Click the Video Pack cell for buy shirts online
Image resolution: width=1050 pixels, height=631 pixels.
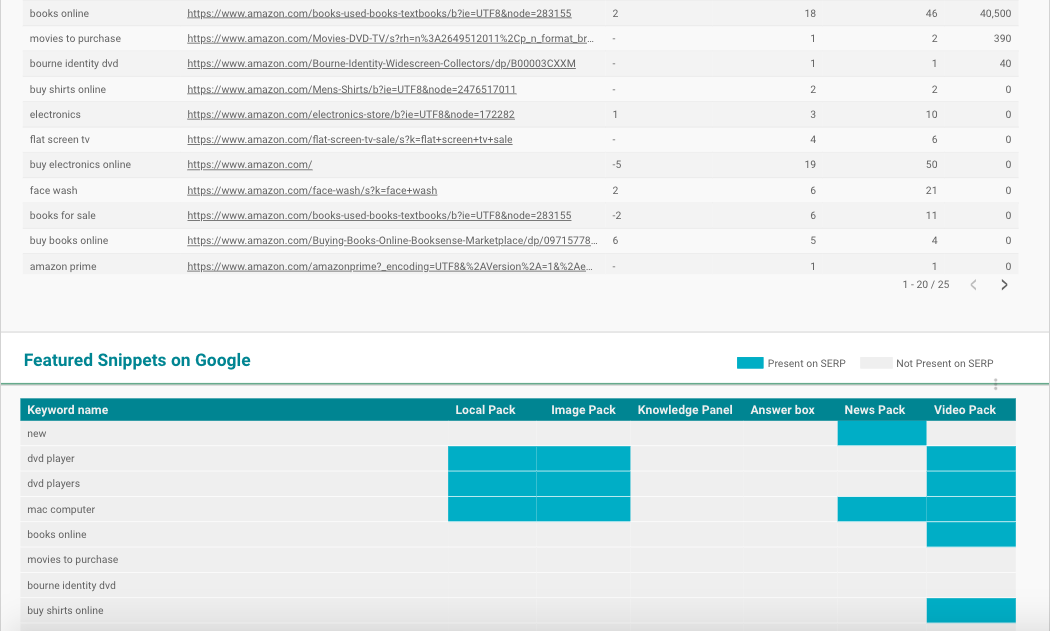coord(971,610)
